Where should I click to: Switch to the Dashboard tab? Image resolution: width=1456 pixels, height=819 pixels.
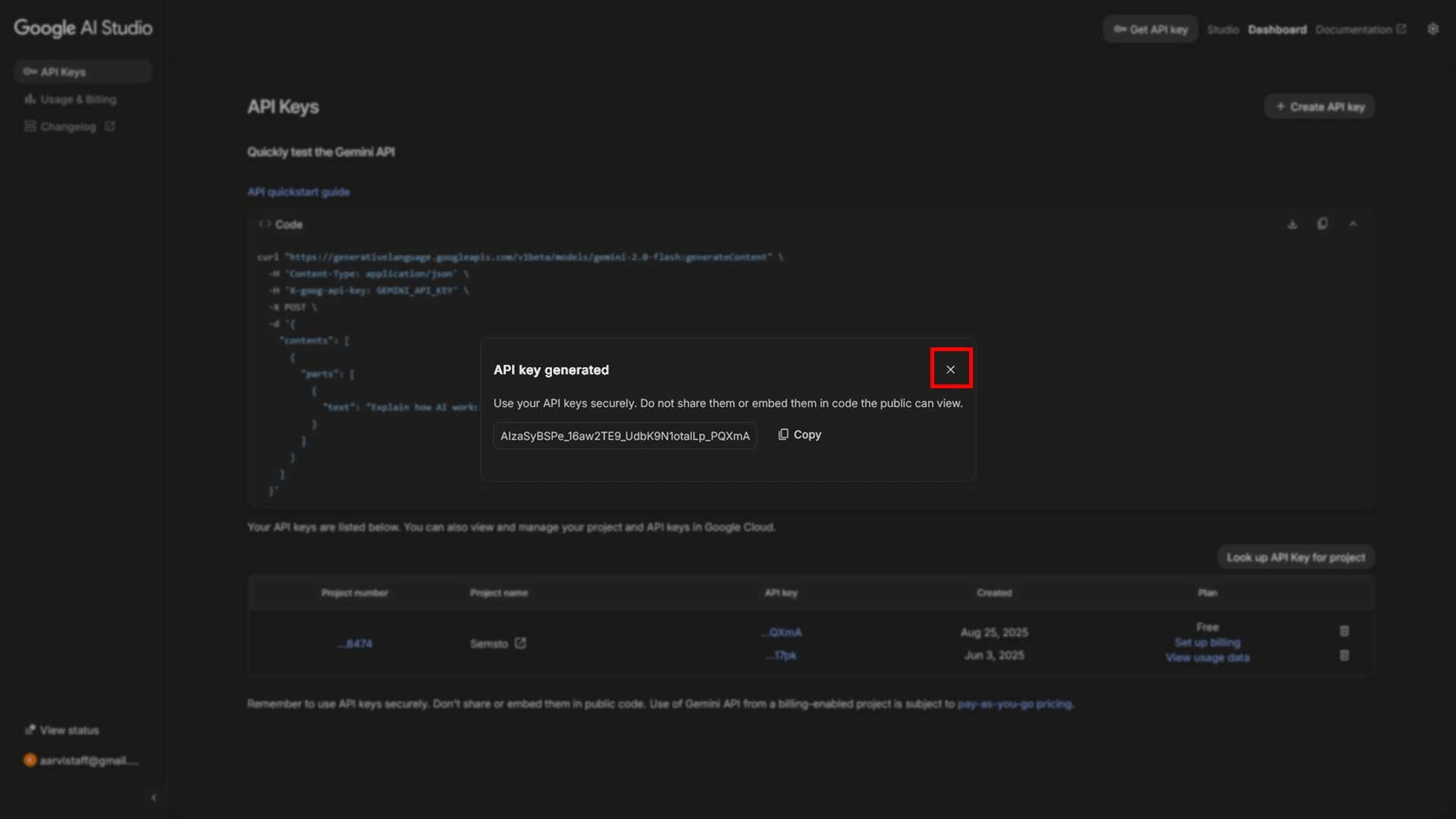point(1277,30)
